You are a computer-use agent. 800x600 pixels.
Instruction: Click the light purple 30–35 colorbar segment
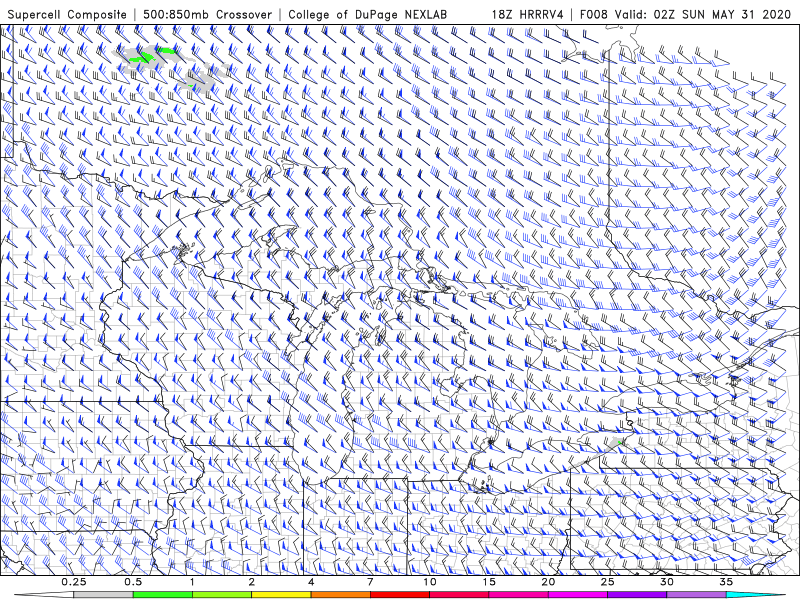point(696,595)
